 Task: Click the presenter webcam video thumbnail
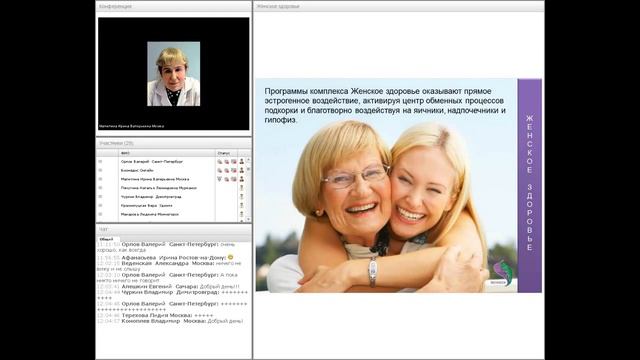pyautogui.click(x=173, y=74)
